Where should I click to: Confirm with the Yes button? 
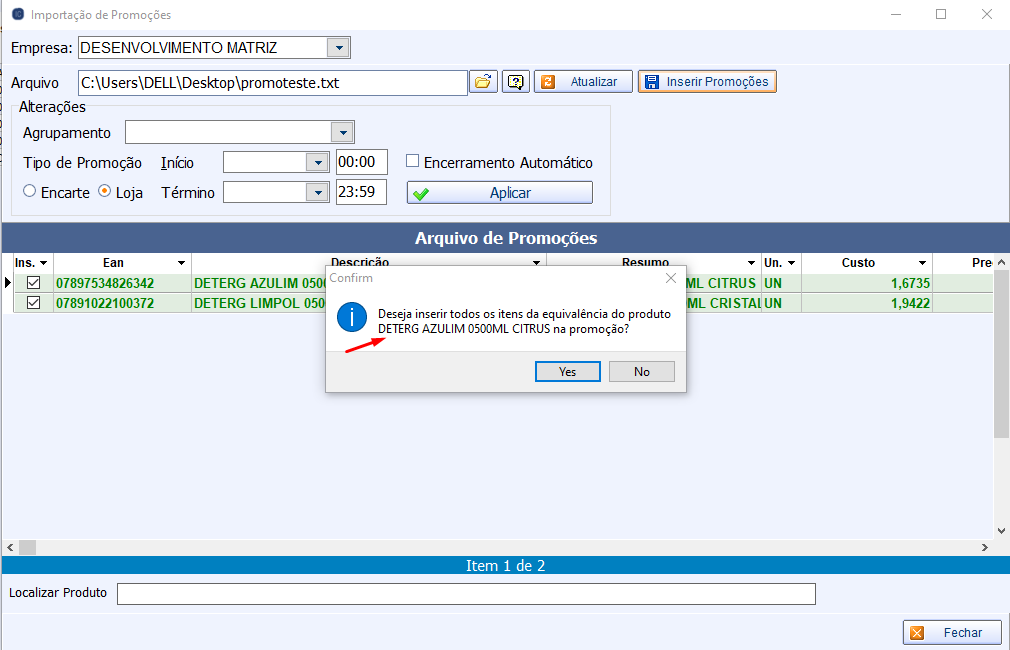click(567, 371)
